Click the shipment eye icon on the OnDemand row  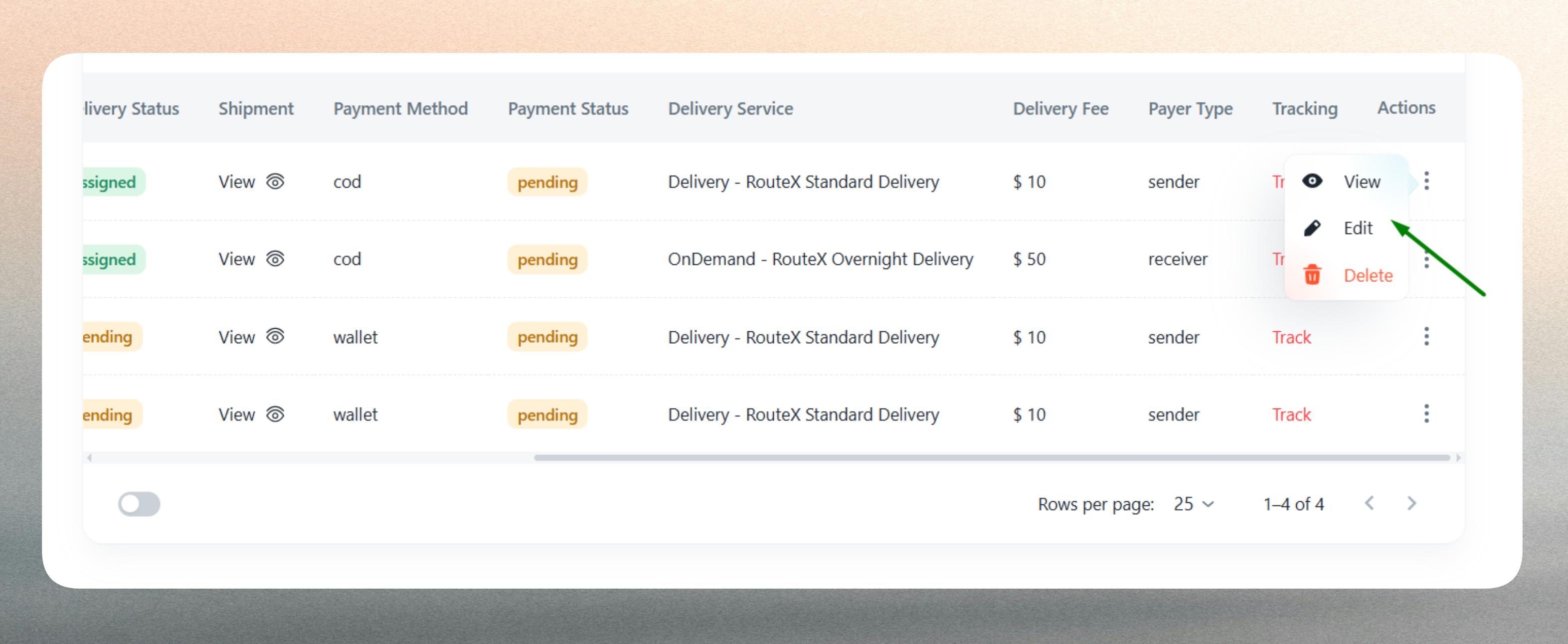[x=275, y=259]
